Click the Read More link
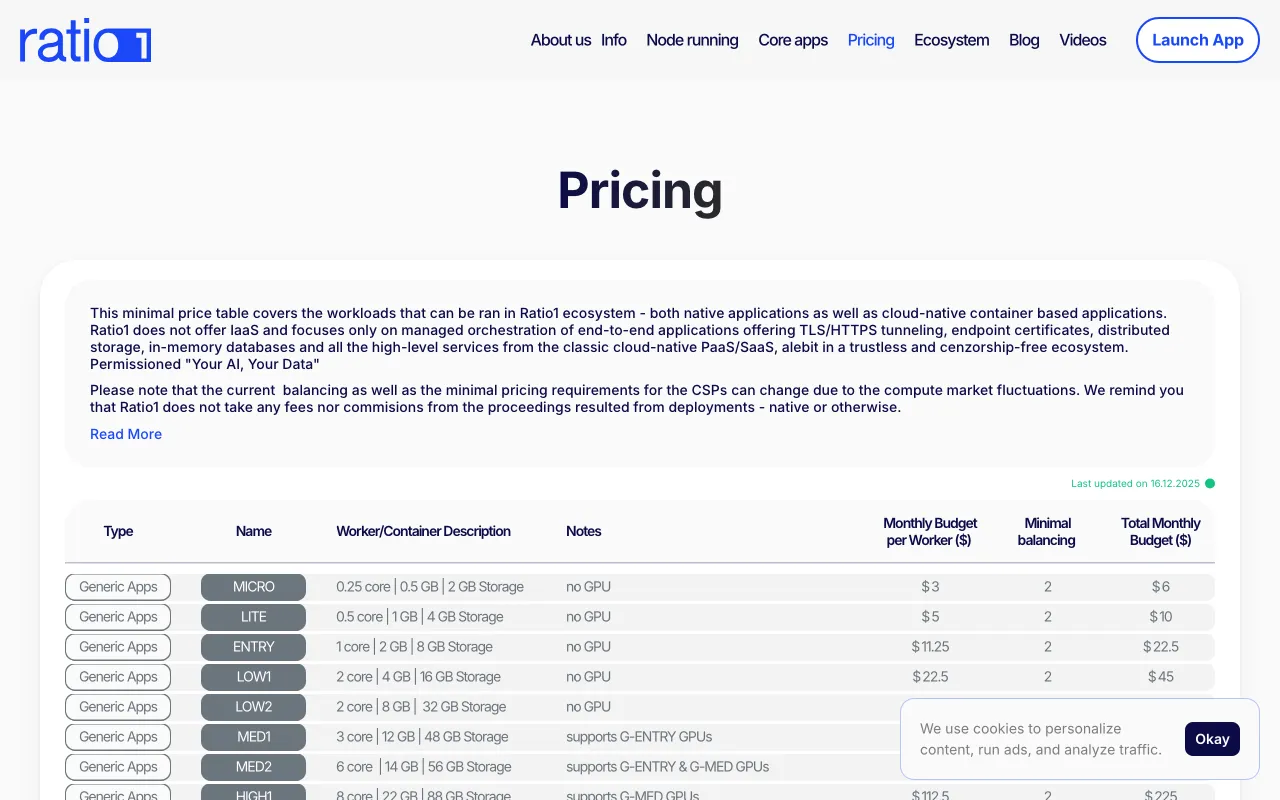Screen dimensions: 1280x800 126,434
